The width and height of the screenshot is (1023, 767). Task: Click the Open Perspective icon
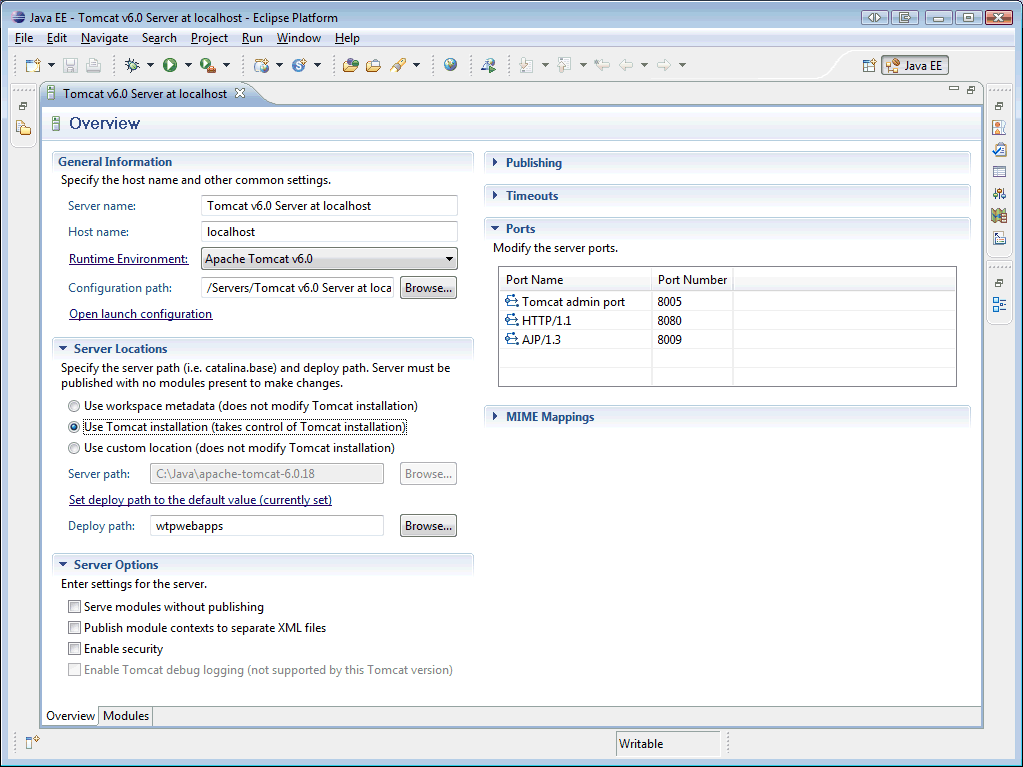pos(869,65)
